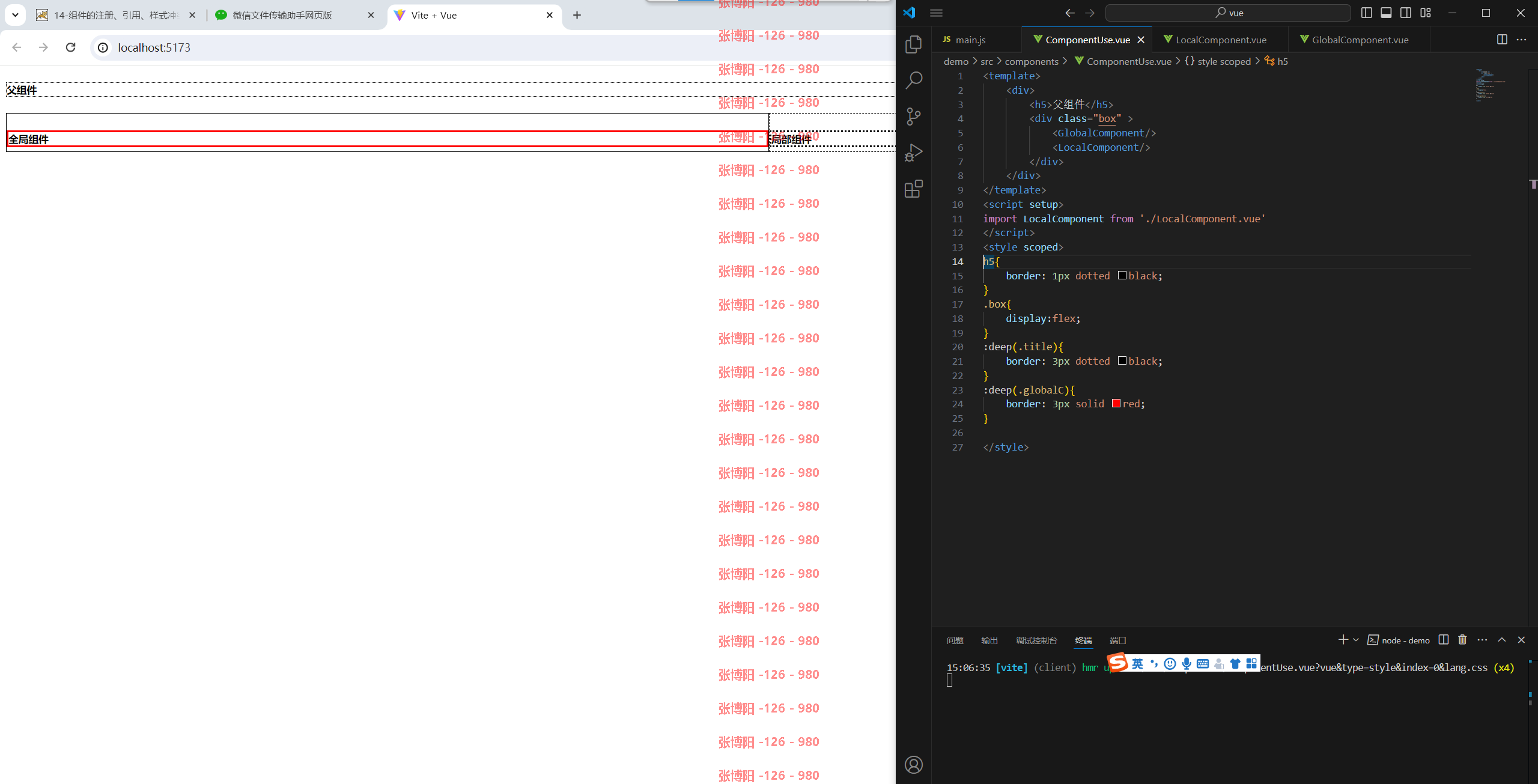Image resolution: width=1538 pixels, height=784 pixels.
Task: Click the editor minimap
Action: point(1490,85)
